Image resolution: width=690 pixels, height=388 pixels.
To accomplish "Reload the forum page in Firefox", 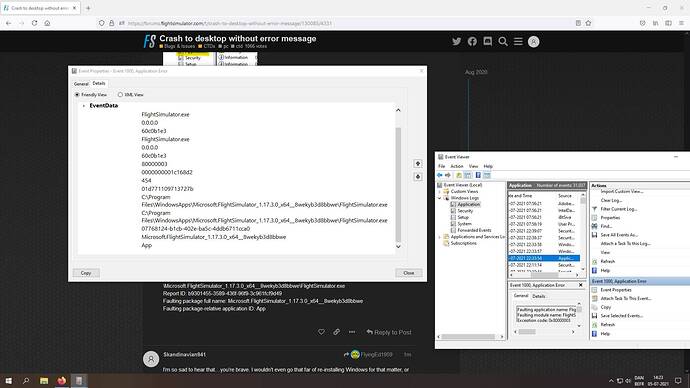I will [34, 23].
